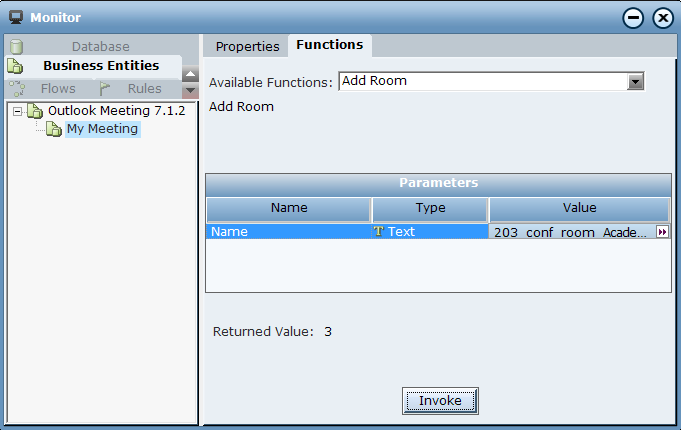Click the Value column header

point(579,208)
